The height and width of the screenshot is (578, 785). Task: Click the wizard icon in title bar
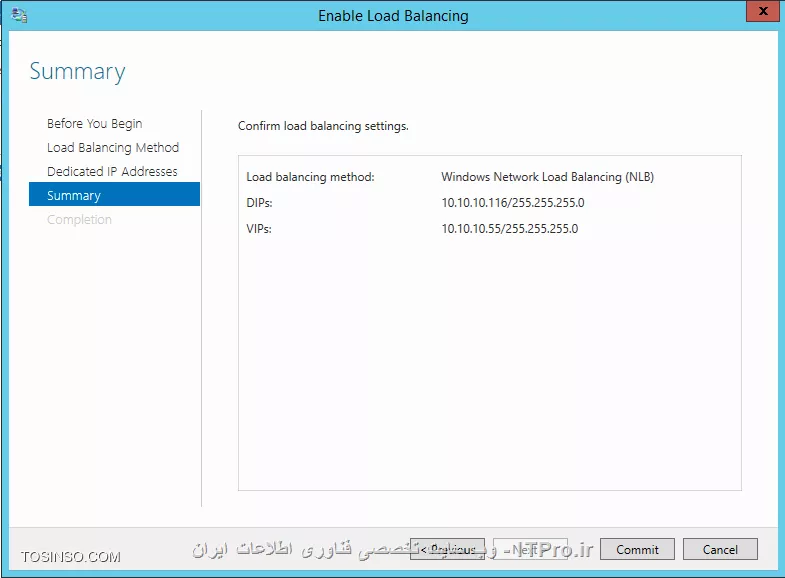coord(19,15)
